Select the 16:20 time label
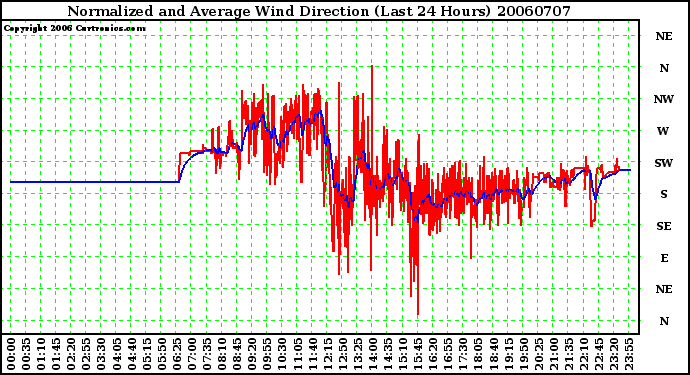The height and width of the screenshot is (375, 690). [x=433, y=354]
